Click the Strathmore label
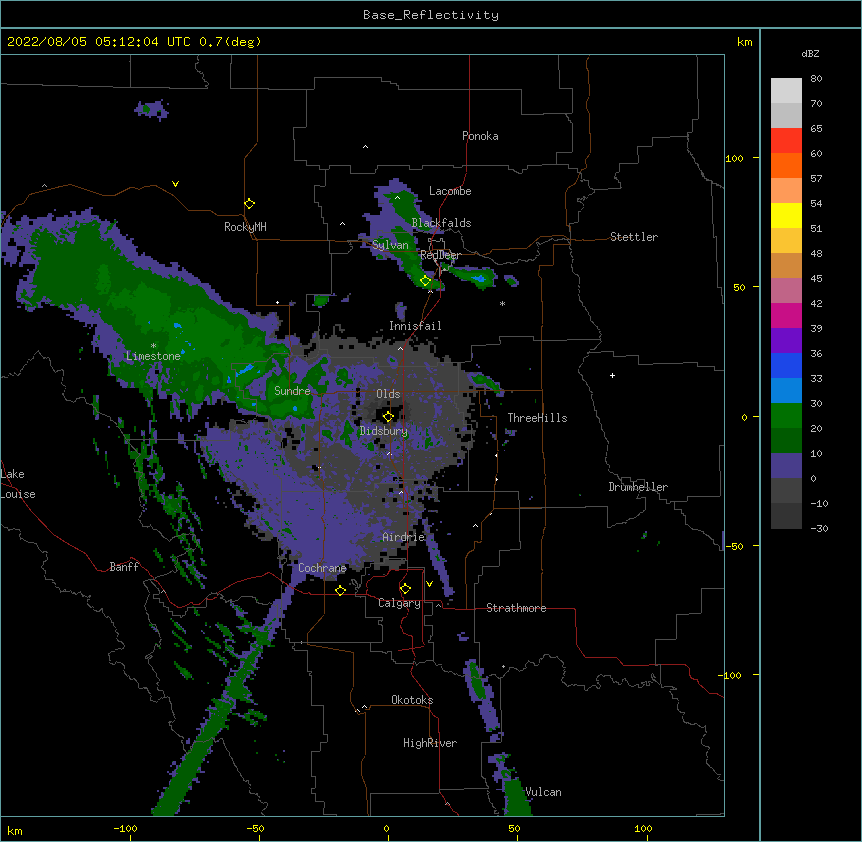This screenshot has width=862, height=842. [516, 608]
